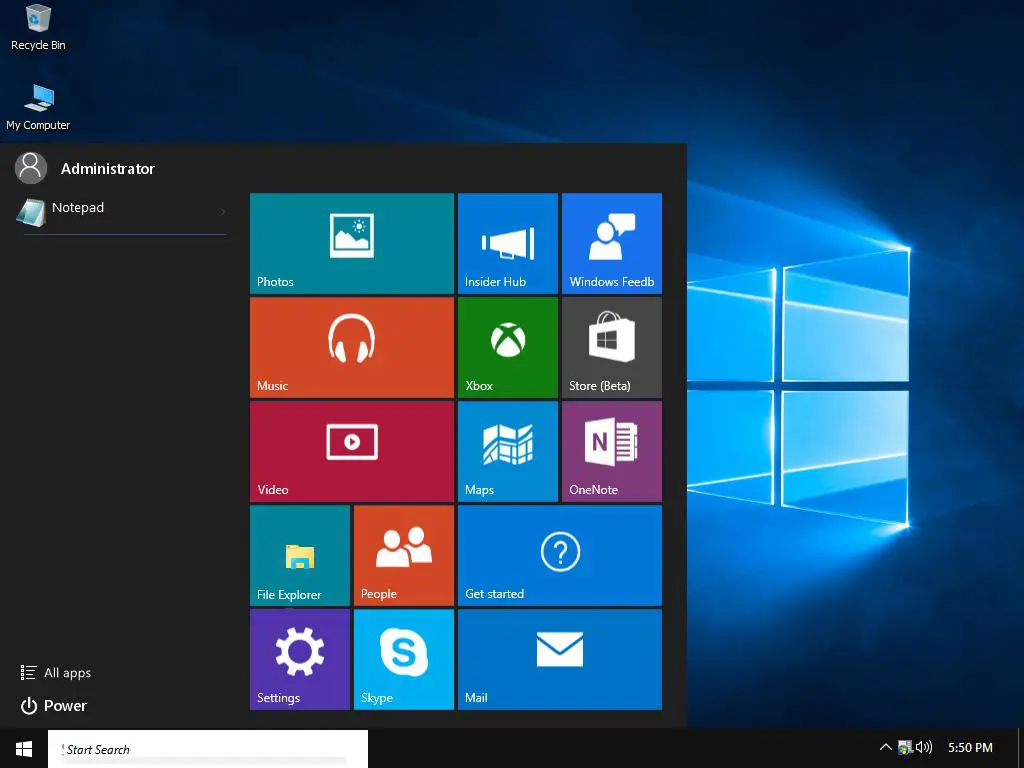Open the Power options
The image size is (1024, 768).
pyautogui.click(x=54, y=706)
